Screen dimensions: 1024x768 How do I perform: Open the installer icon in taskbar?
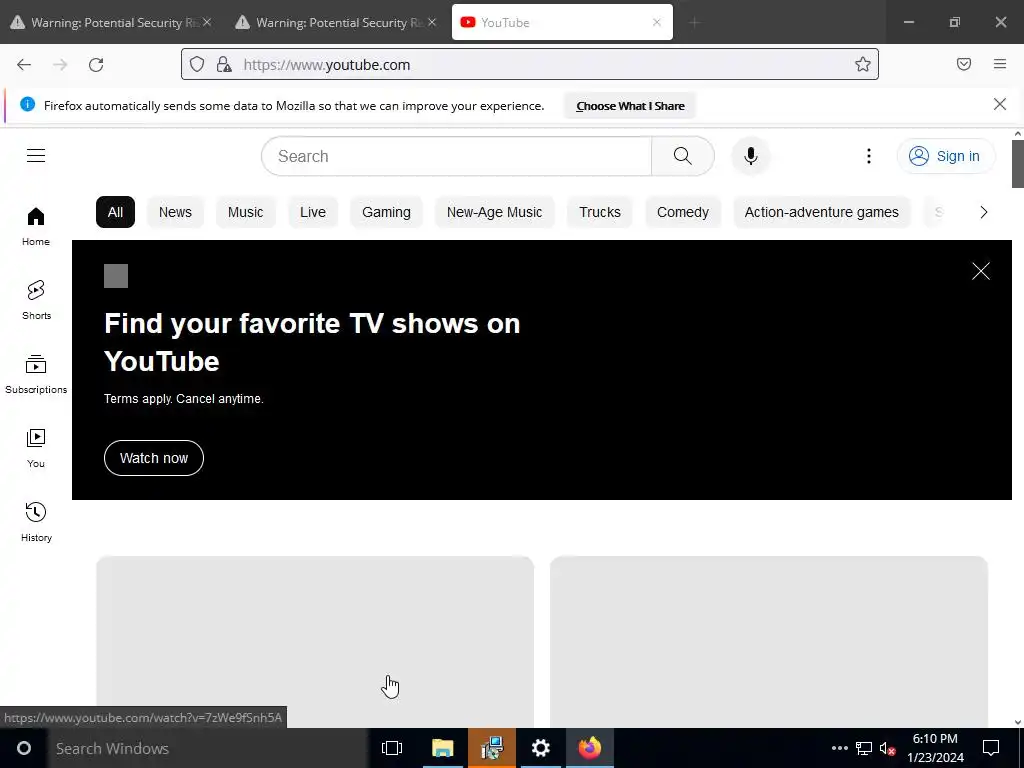[x=492, y=748]
